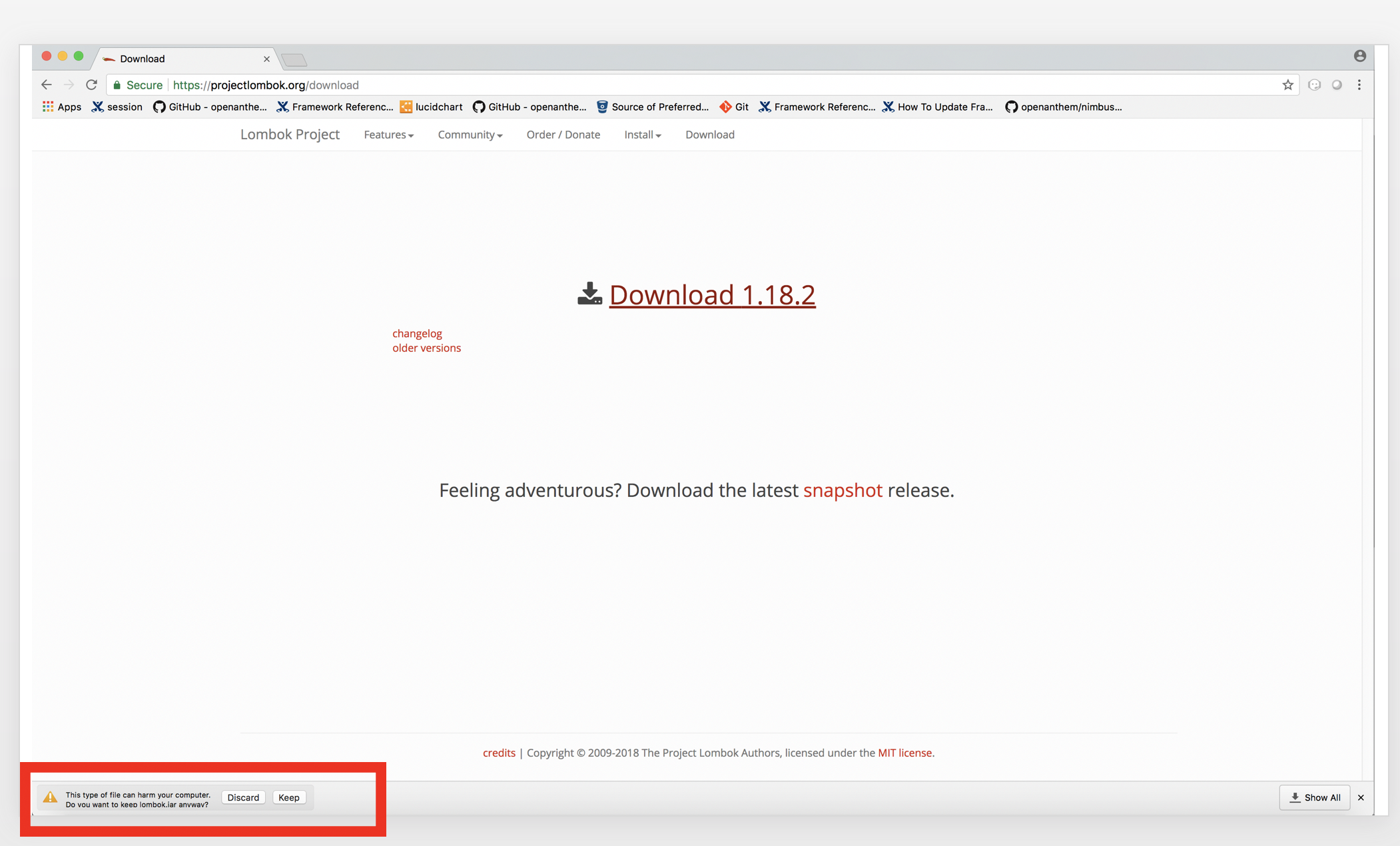The height and width of the screenshot is (846, 1400).
Task: Expand the Community dropdown menu
Action: pos(470,135)
